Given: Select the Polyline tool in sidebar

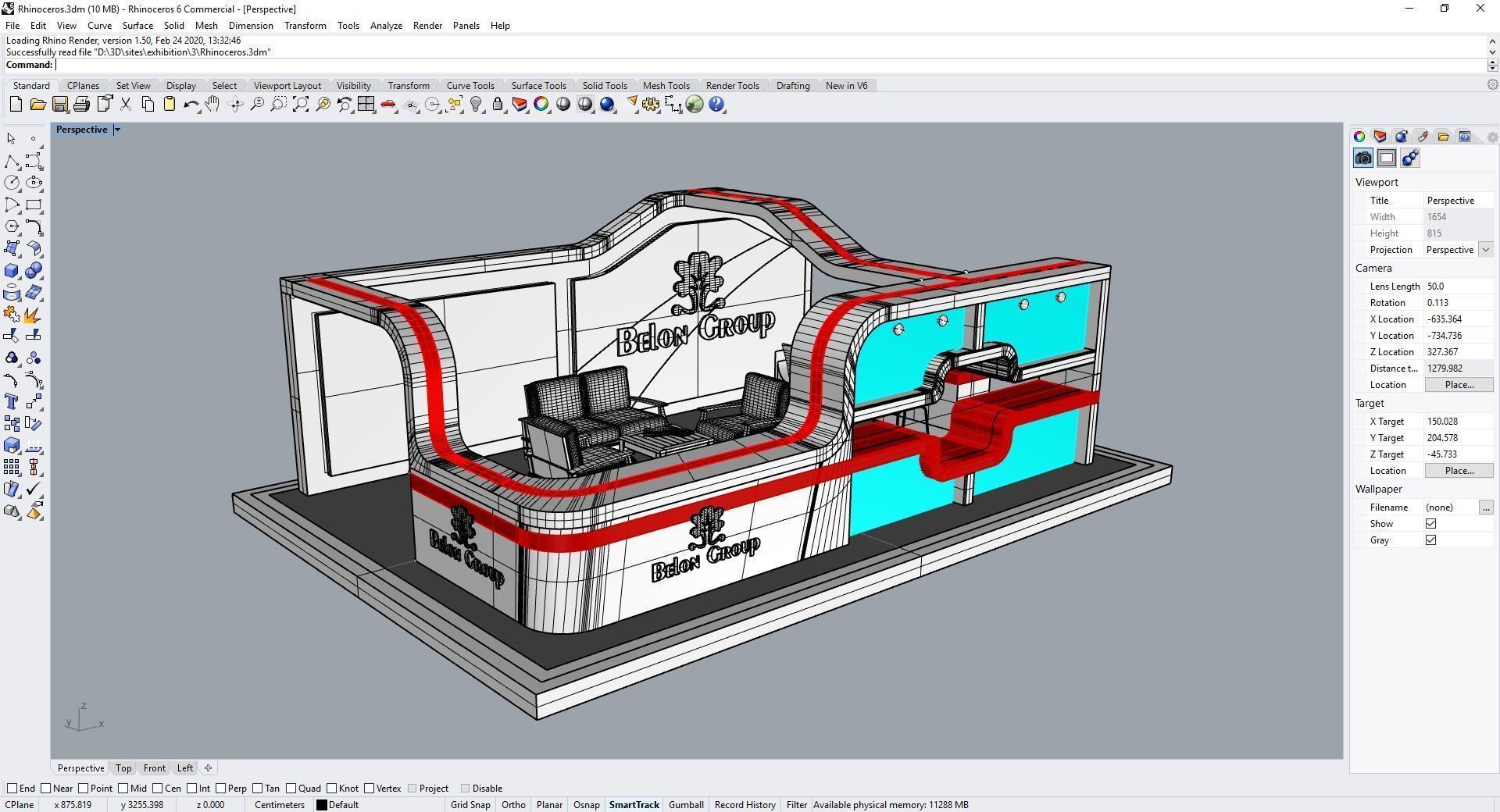Looking at the screenshot, I should (12, 162).
